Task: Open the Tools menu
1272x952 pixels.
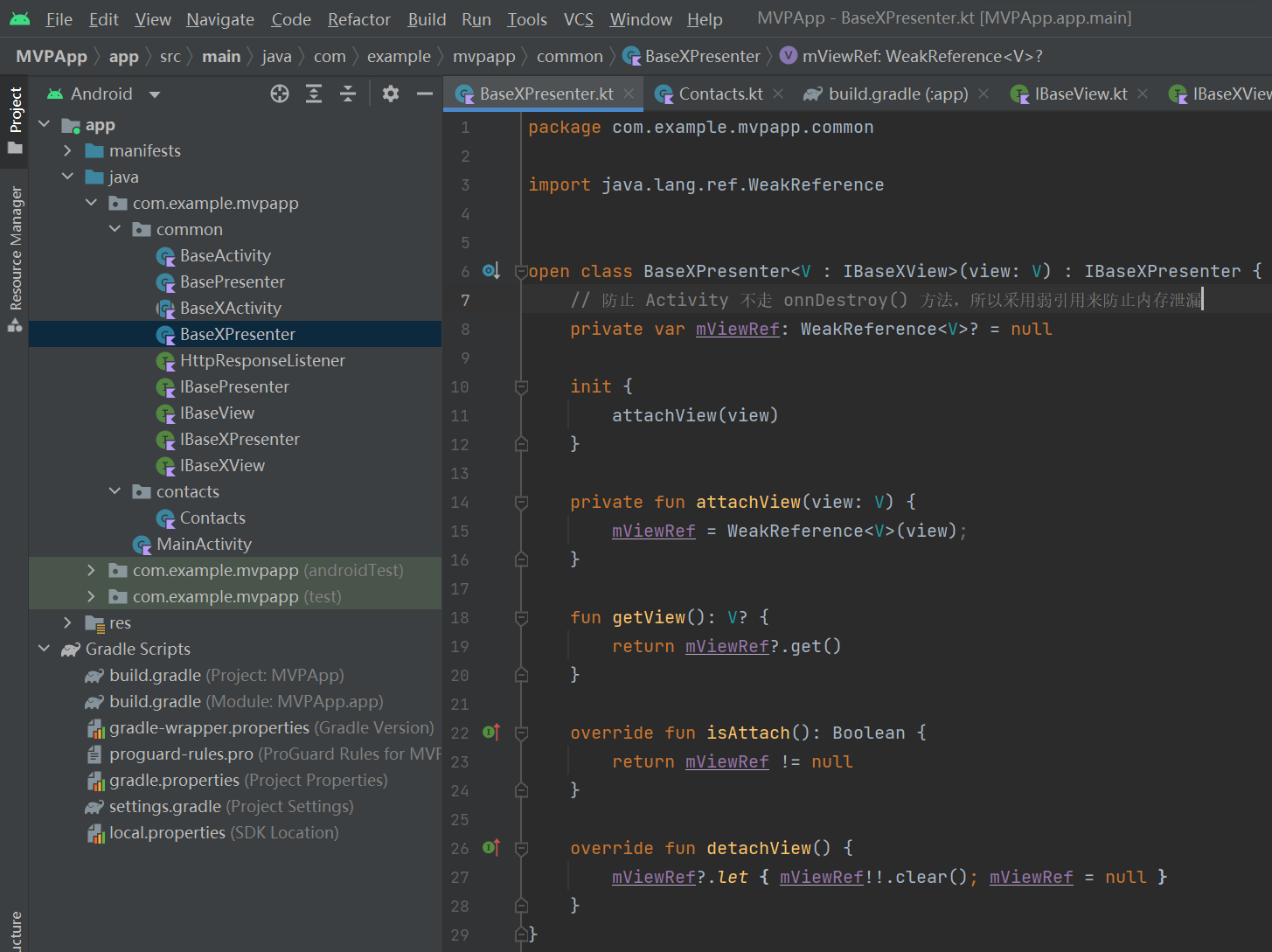Action: (527, 19)
